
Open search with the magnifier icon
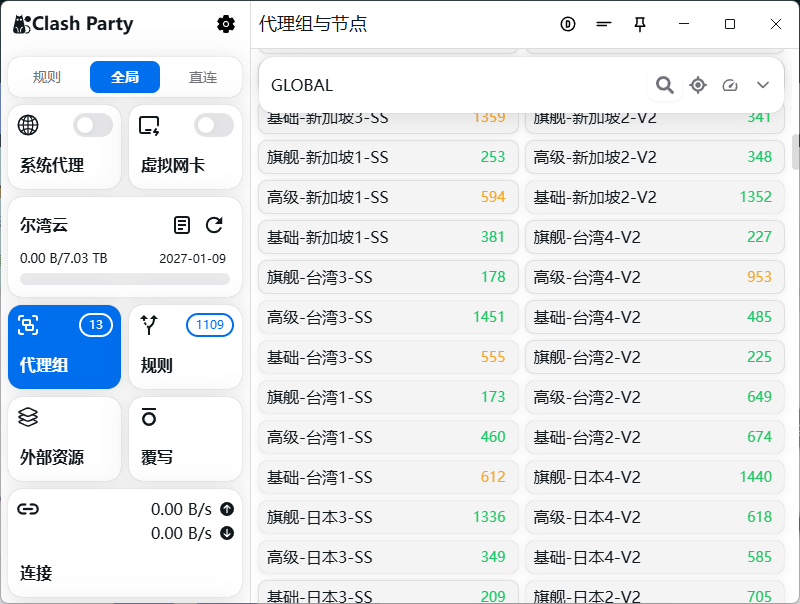click(664, 86)
